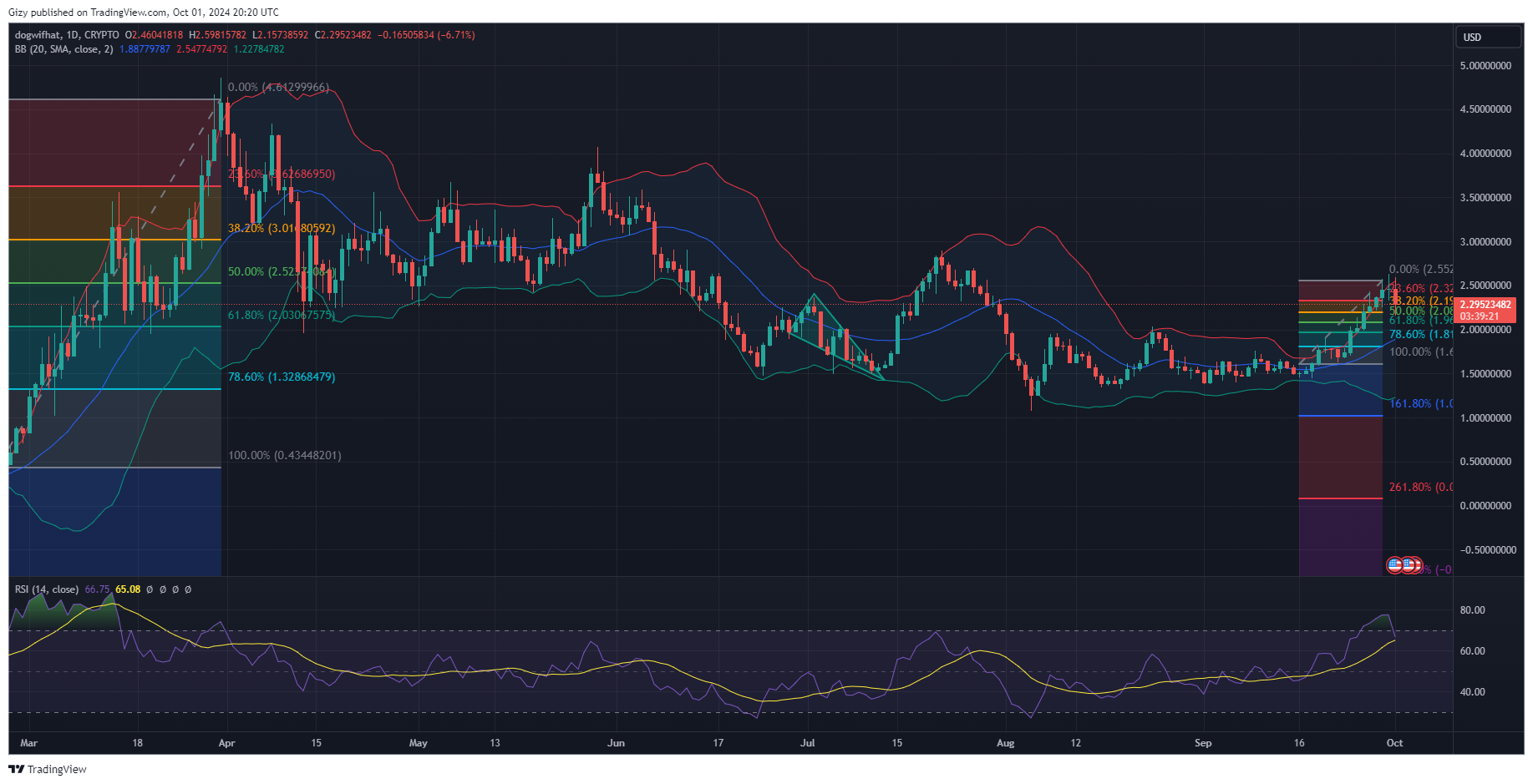
Task: Select the BB (20, SMA, close, 2) indicator legend
Action: pyautogui.click(x=63, y=49)
